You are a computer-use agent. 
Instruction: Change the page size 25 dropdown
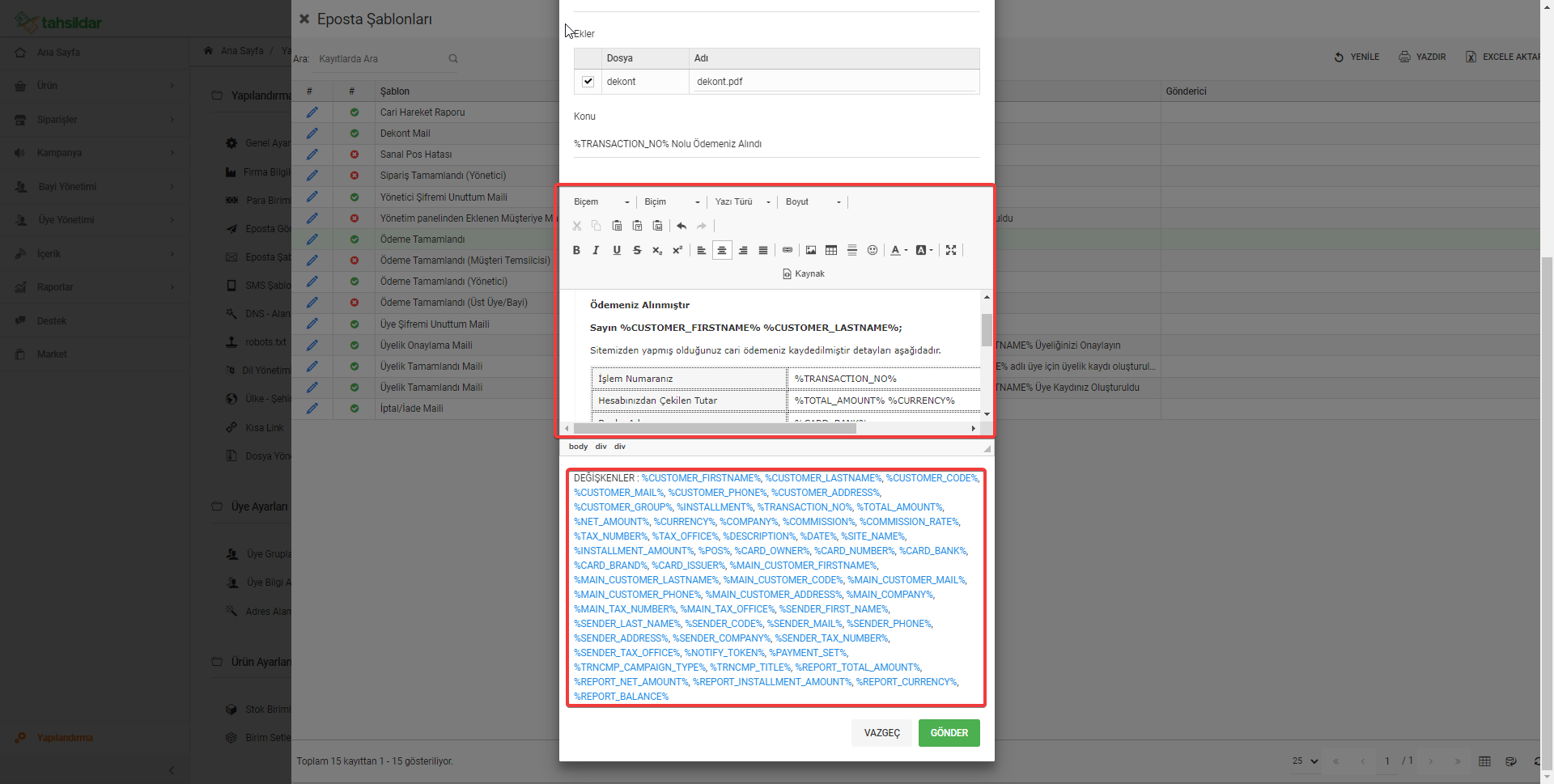click(1305, 761)
